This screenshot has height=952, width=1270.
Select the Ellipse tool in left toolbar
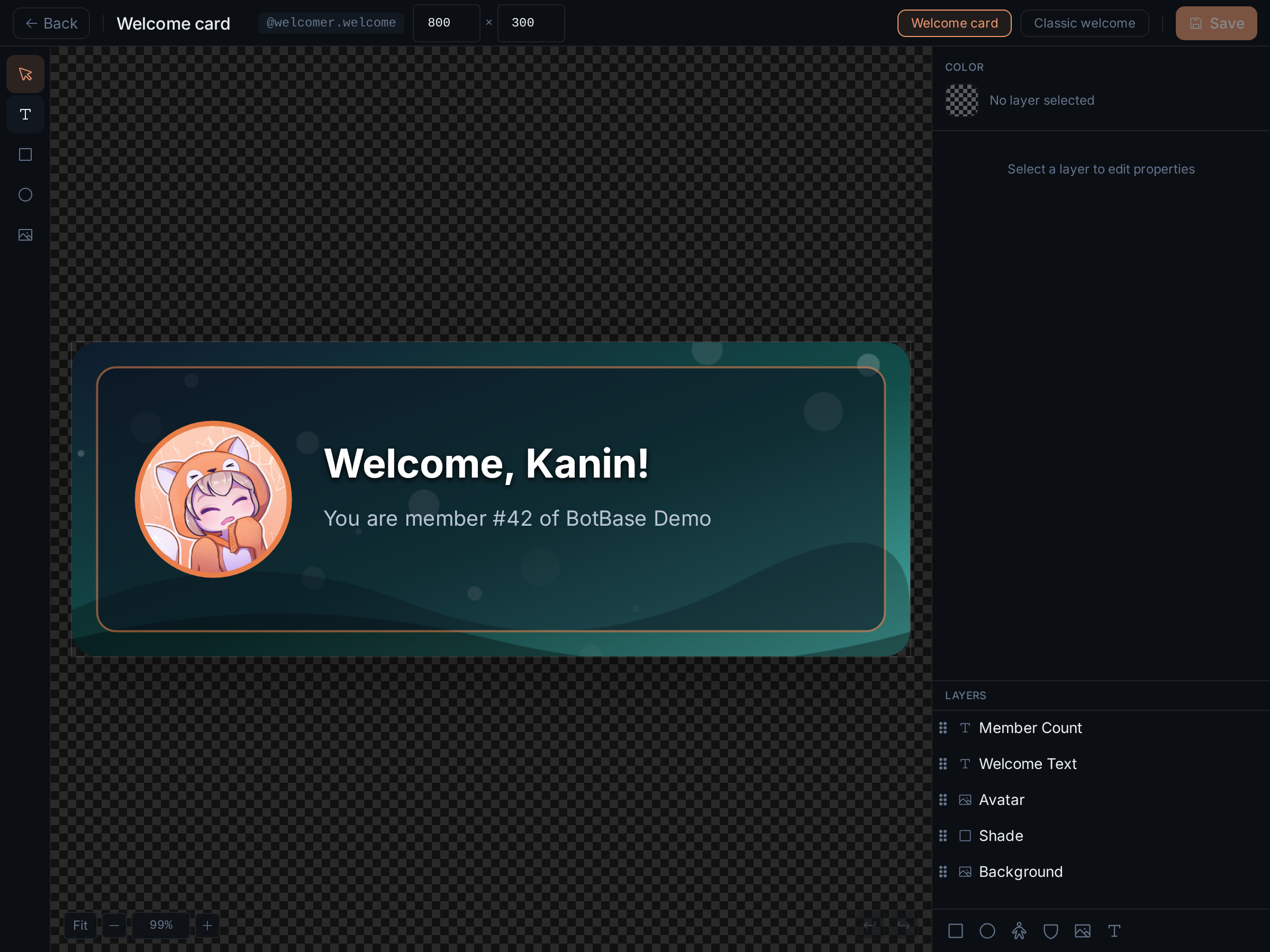pyautogui.click(x=25, y=195)
